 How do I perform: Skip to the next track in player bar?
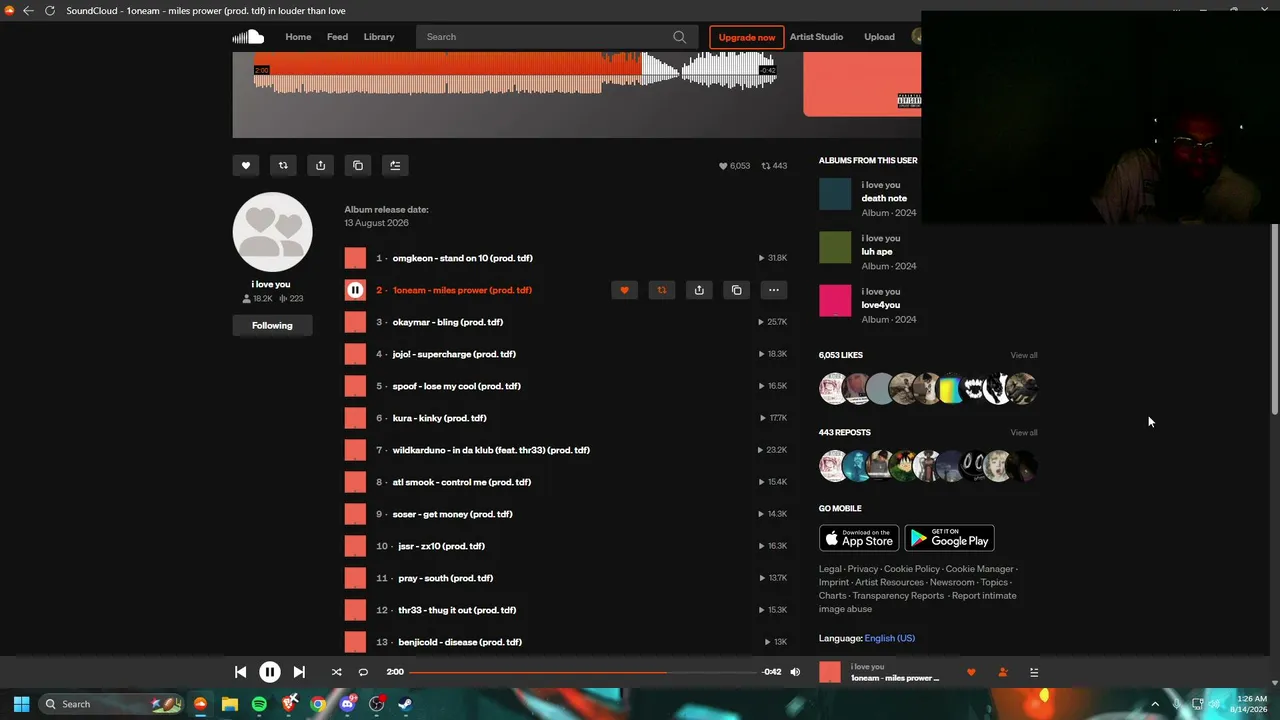(x=299, y=672)
